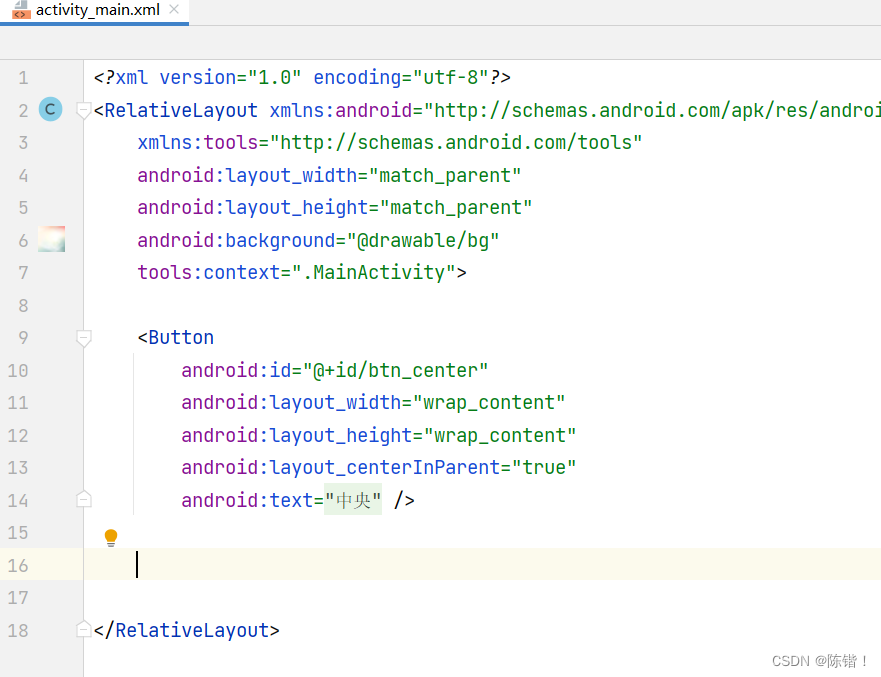Place cursor in the xml version declaration
The width and height of the screenshot is (881, 677).
pos(302,78)
